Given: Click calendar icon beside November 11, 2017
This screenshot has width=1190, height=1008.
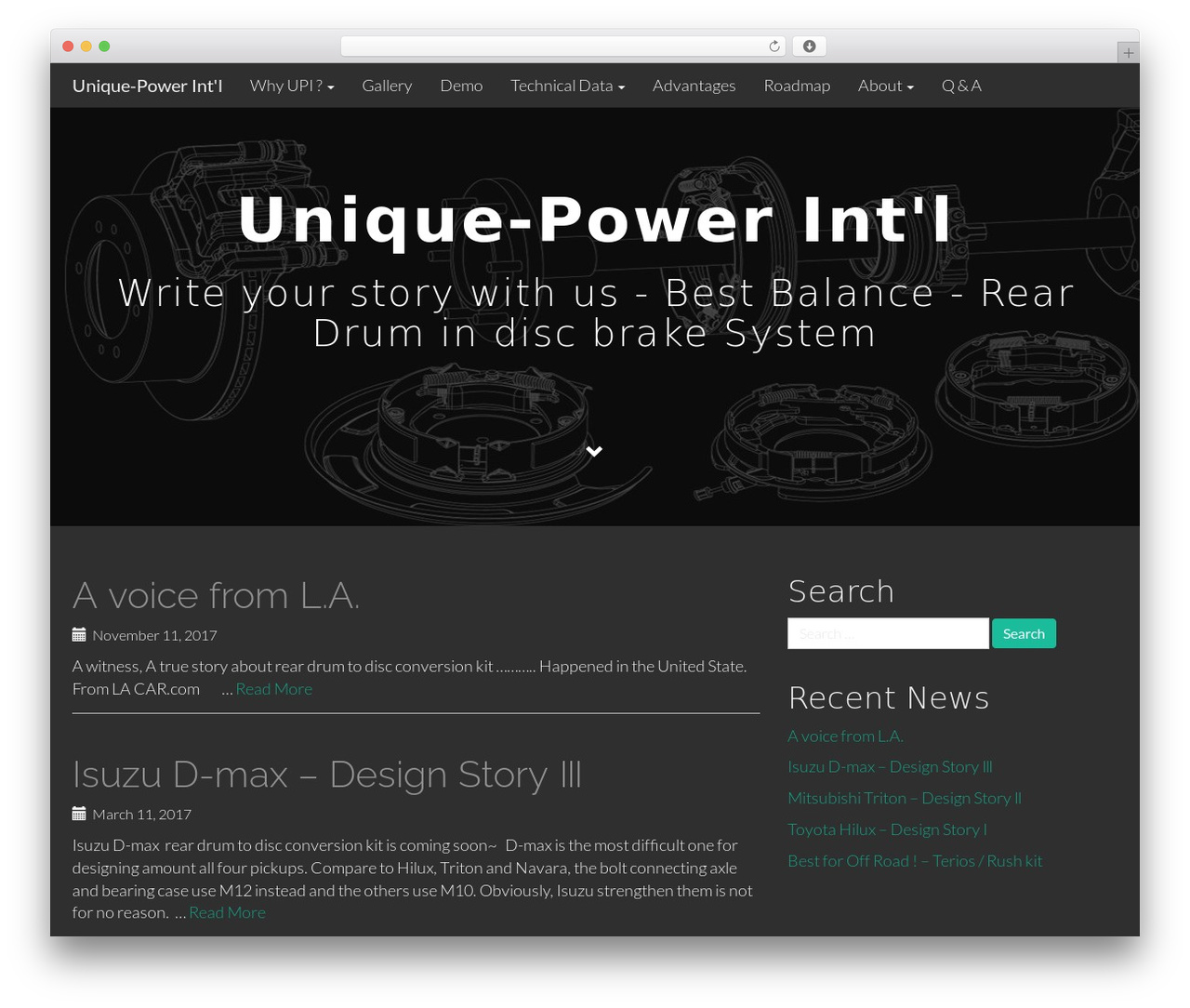Looking at the screenshot, I should pos(79,635).
